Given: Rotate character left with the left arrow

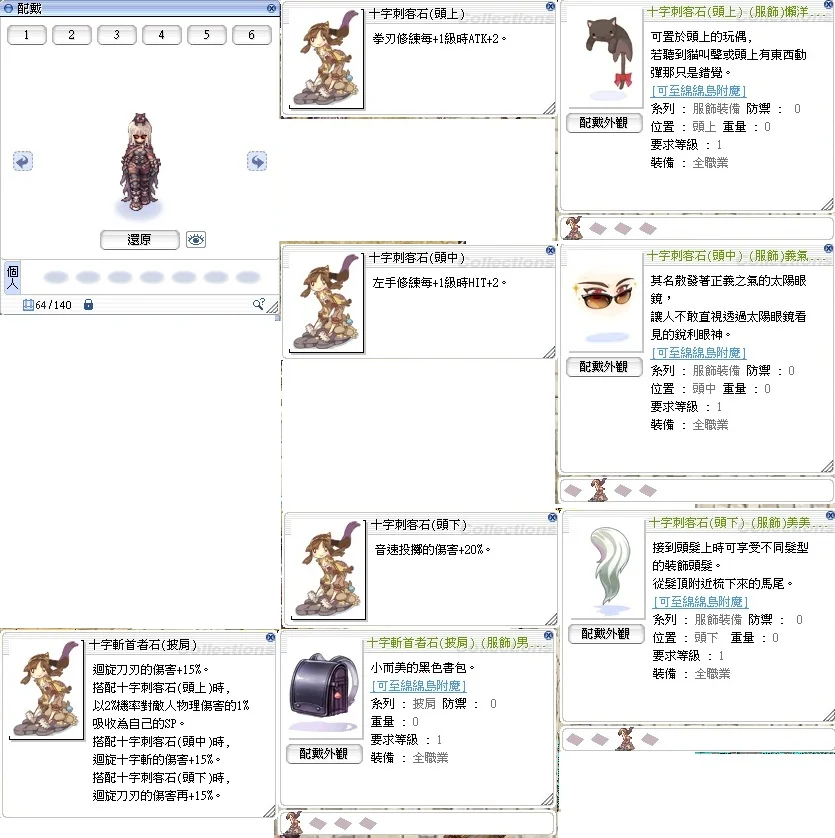Looking at the screenshot, I should click(23, 161).
